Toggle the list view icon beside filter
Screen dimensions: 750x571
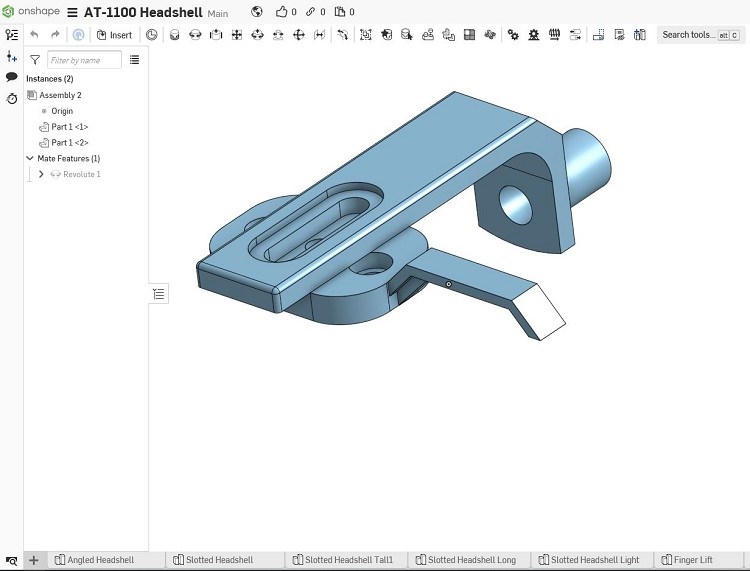[134, 60]
